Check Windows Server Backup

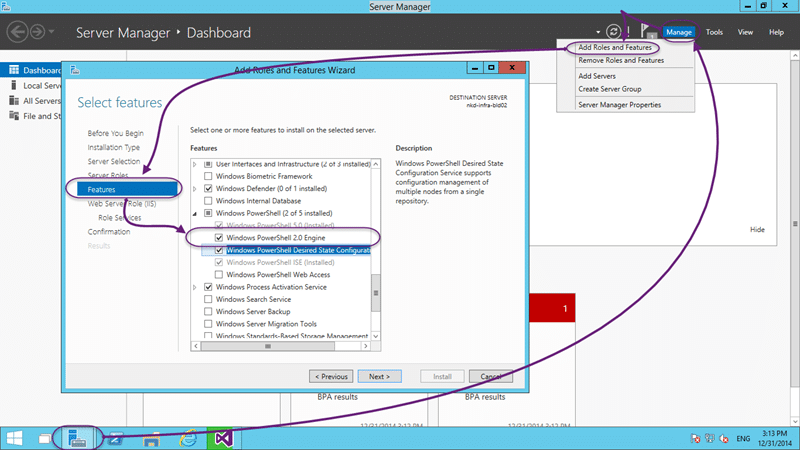[208, 311]
